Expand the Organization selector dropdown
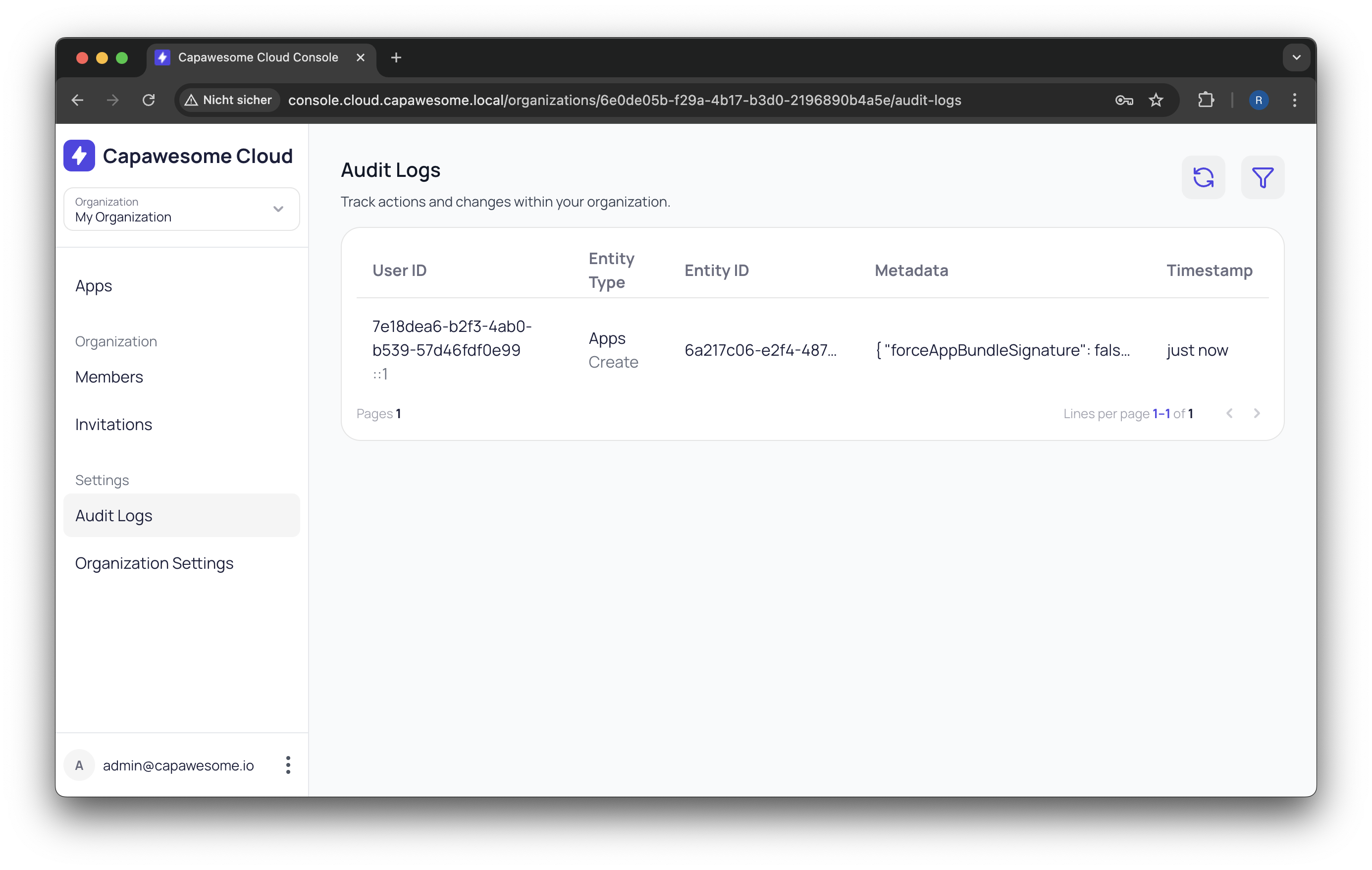 [278, 209]
